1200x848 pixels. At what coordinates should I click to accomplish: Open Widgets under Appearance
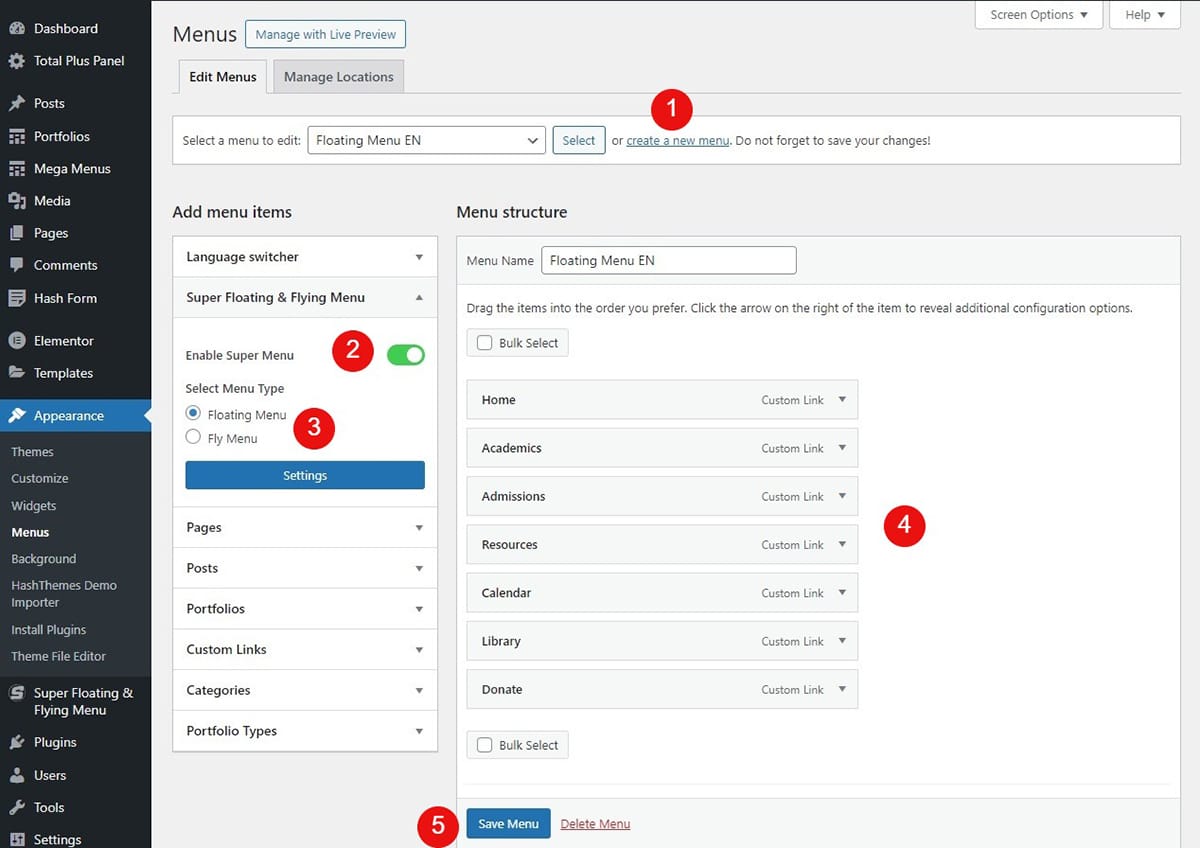pyautogui.click(x=34, y=506)
